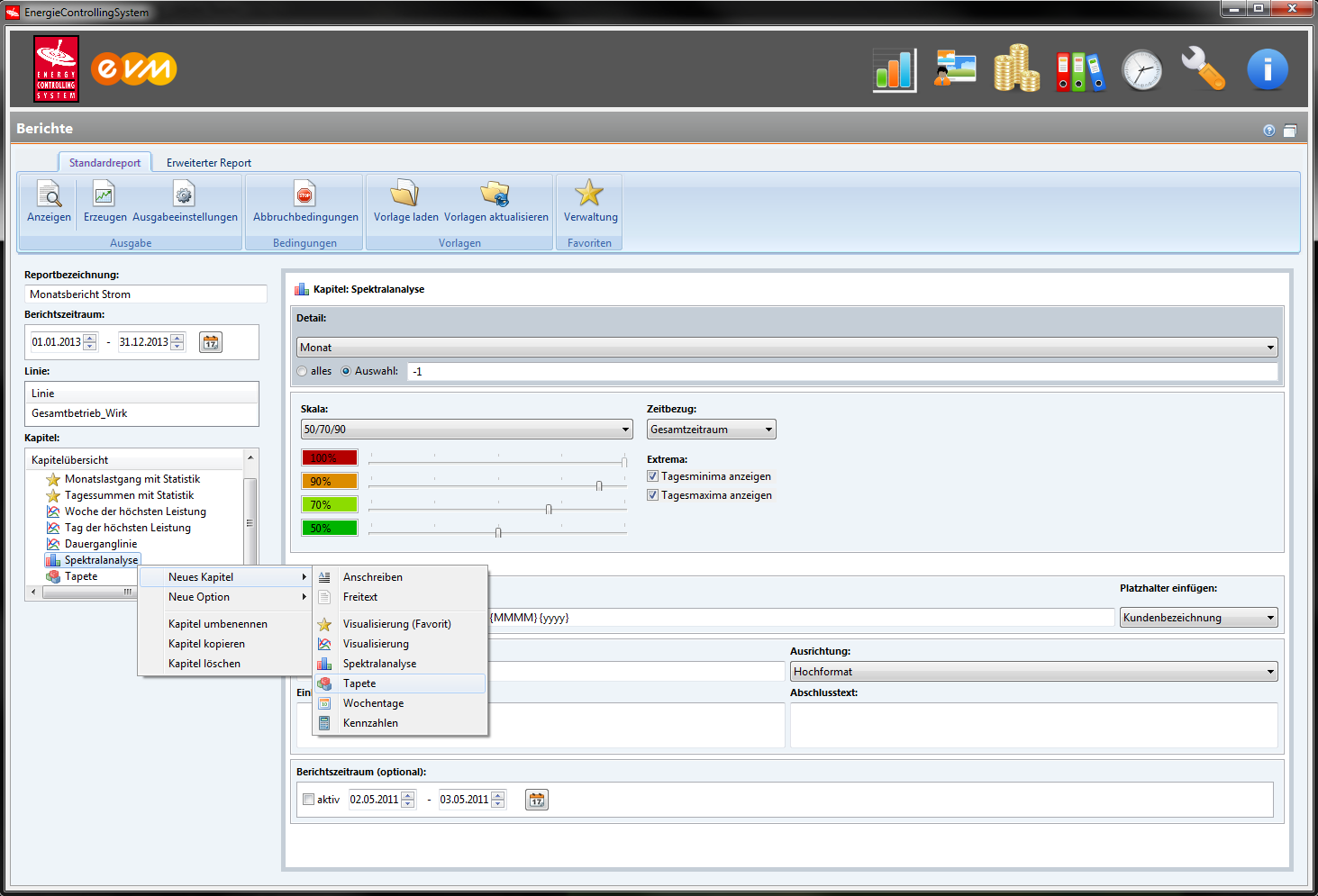Click the Auswahl value field showing -1

pyautogui.click(x=842, y=371)
